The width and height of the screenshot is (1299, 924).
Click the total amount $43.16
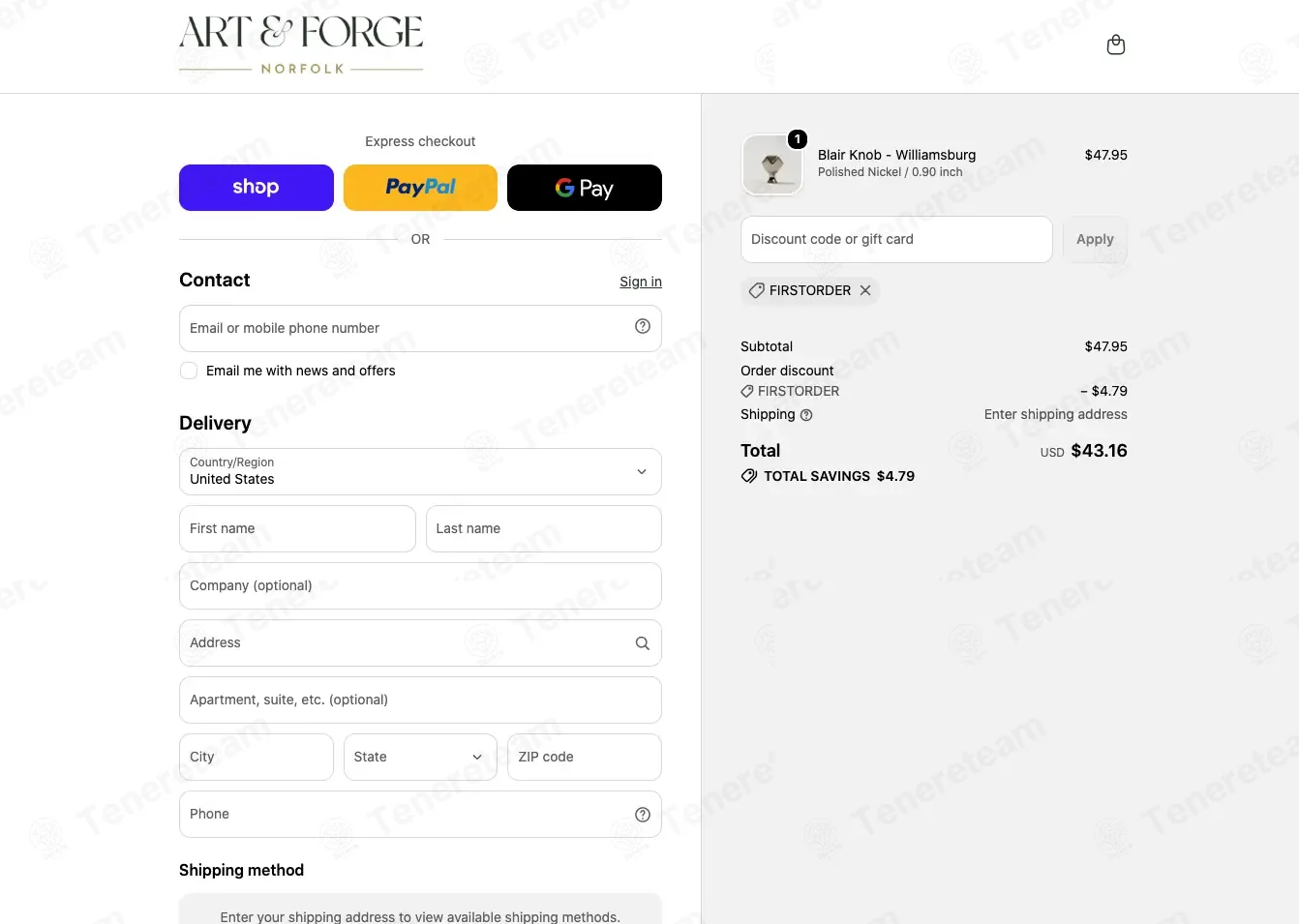tap(1099, 451)
